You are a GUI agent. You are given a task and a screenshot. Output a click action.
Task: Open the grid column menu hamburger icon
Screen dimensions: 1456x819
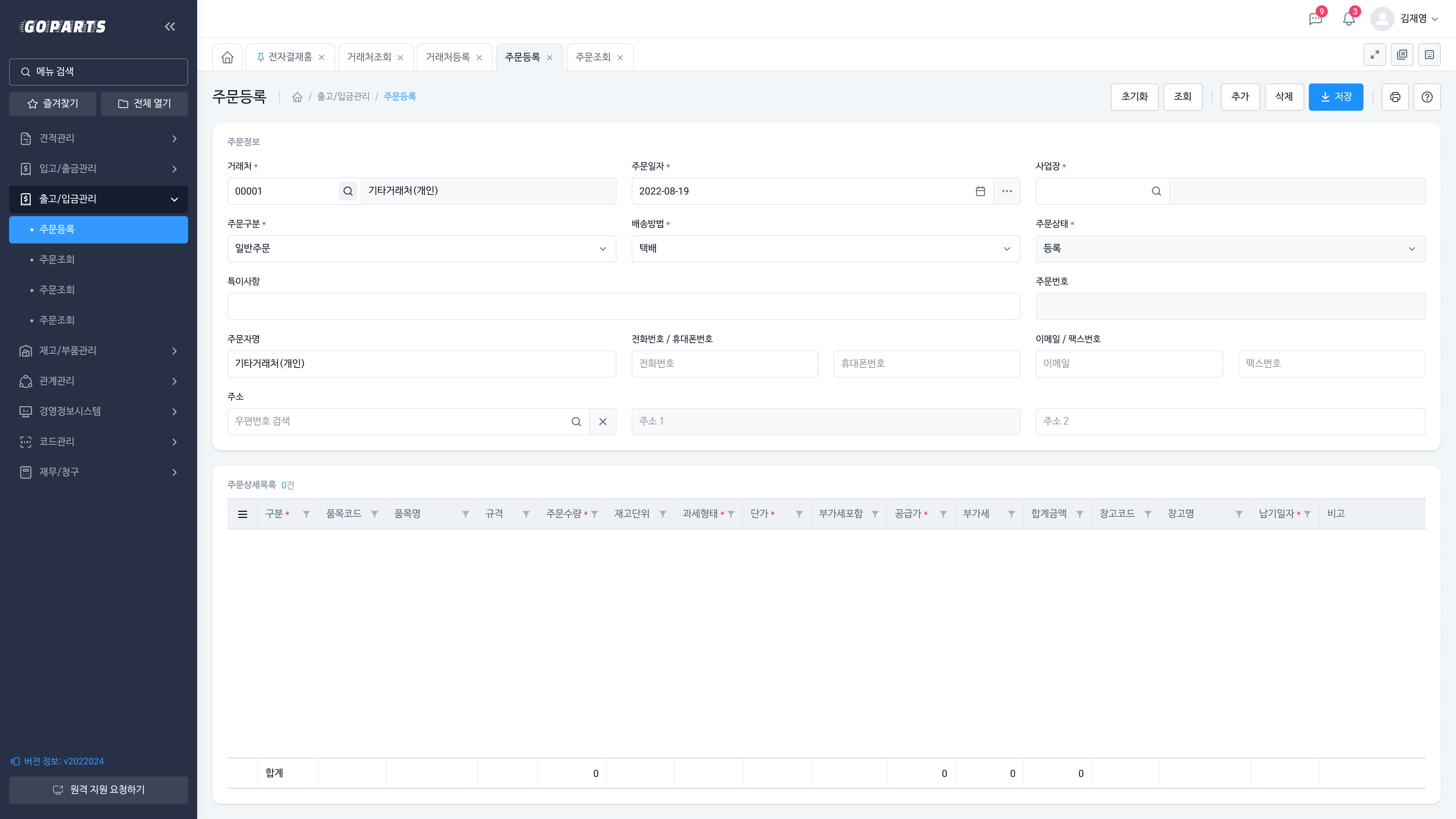(x=243, y=515)
